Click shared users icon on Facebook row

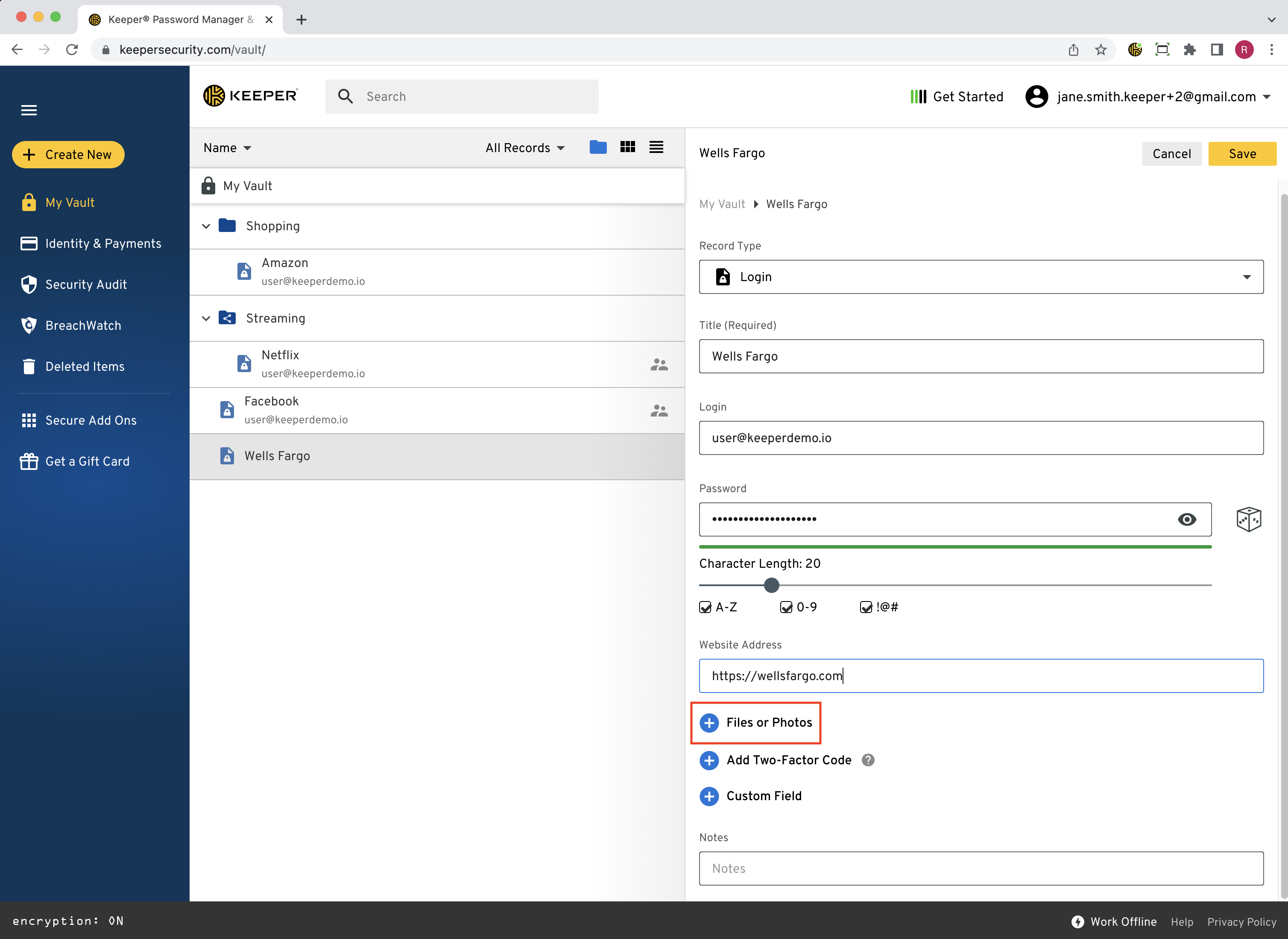tap(659, 411)
